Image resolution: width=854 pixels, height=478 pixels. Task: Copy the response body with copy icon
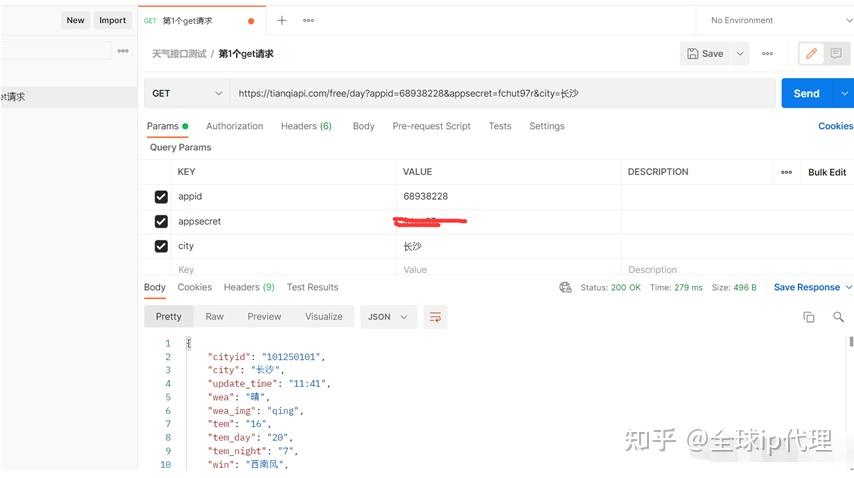(808, 317)
